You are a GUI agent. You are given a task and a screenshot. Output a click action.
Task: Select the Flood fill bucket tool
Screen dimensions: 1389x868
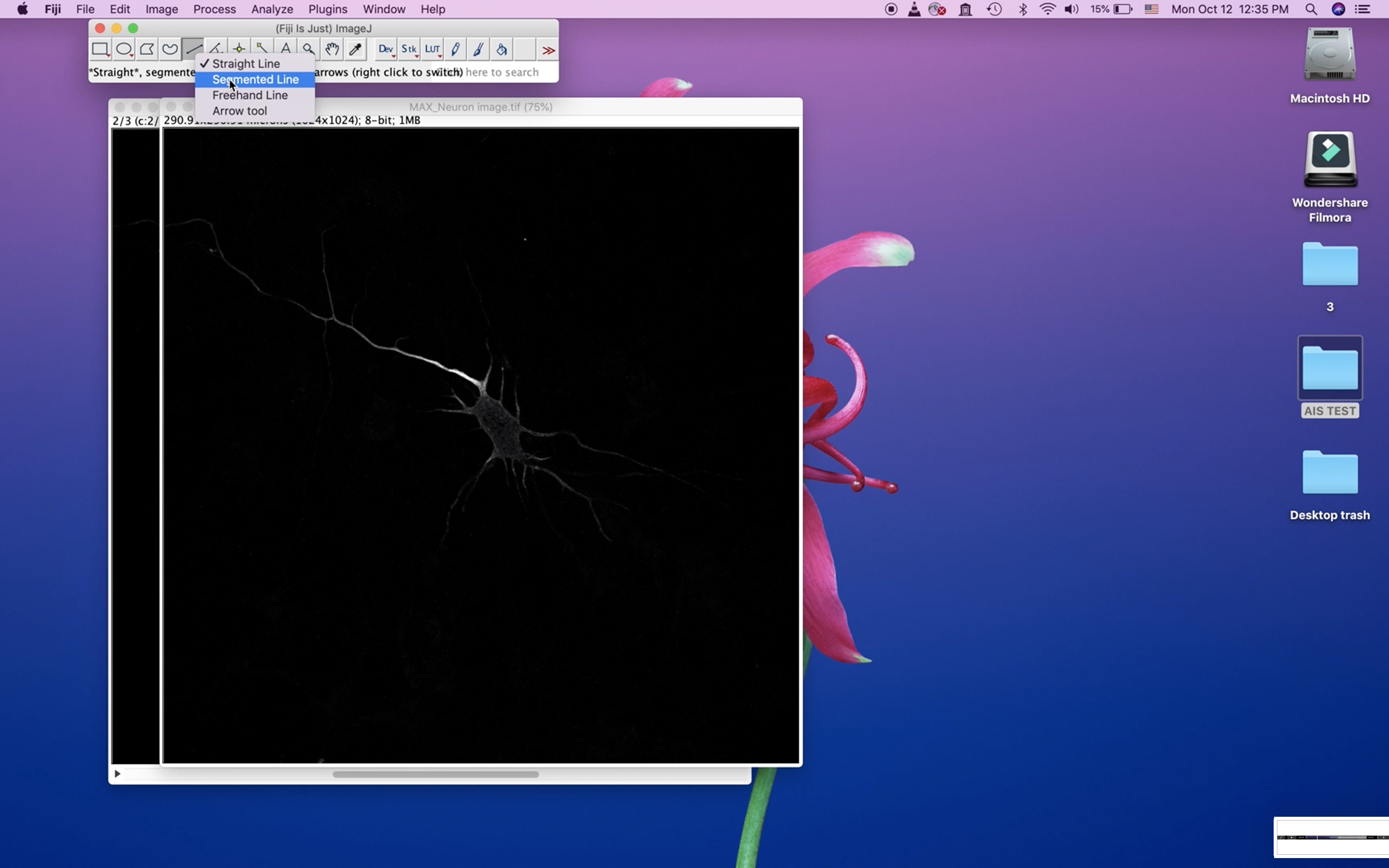(x=501, y=49)
